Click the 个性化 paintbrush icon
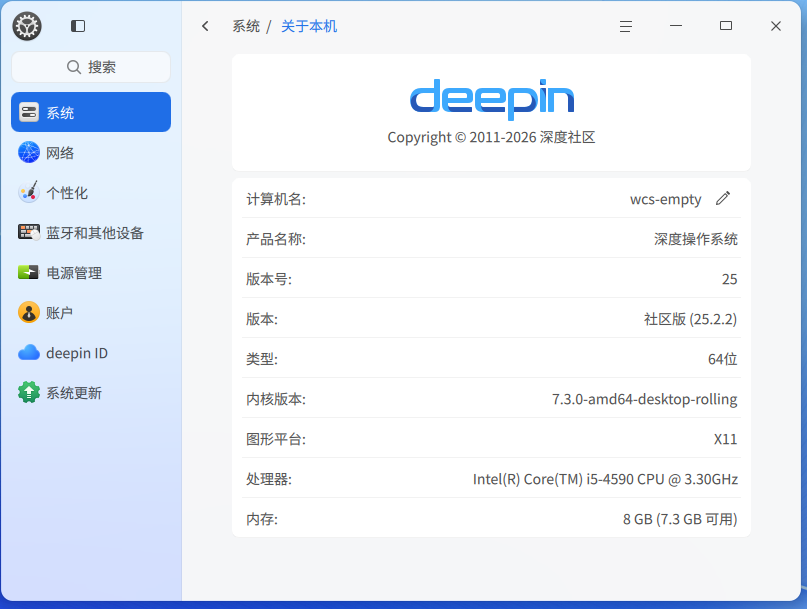This screenshot has height=609, width=807. 29,192
